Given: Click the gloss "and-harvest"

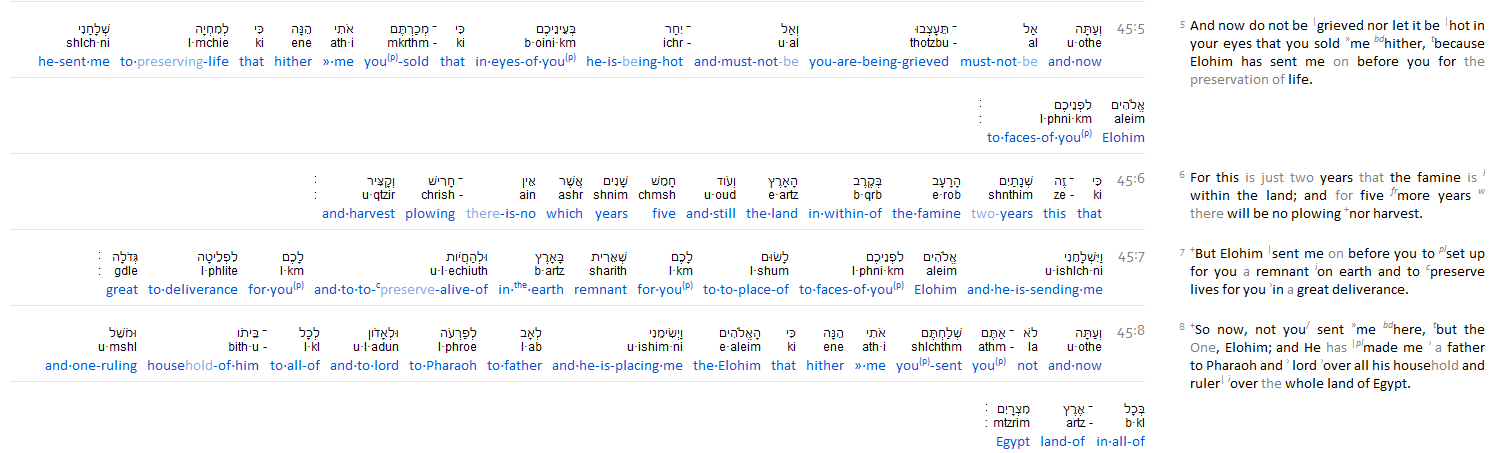Looking at the screenshot, I should (358, 213).
